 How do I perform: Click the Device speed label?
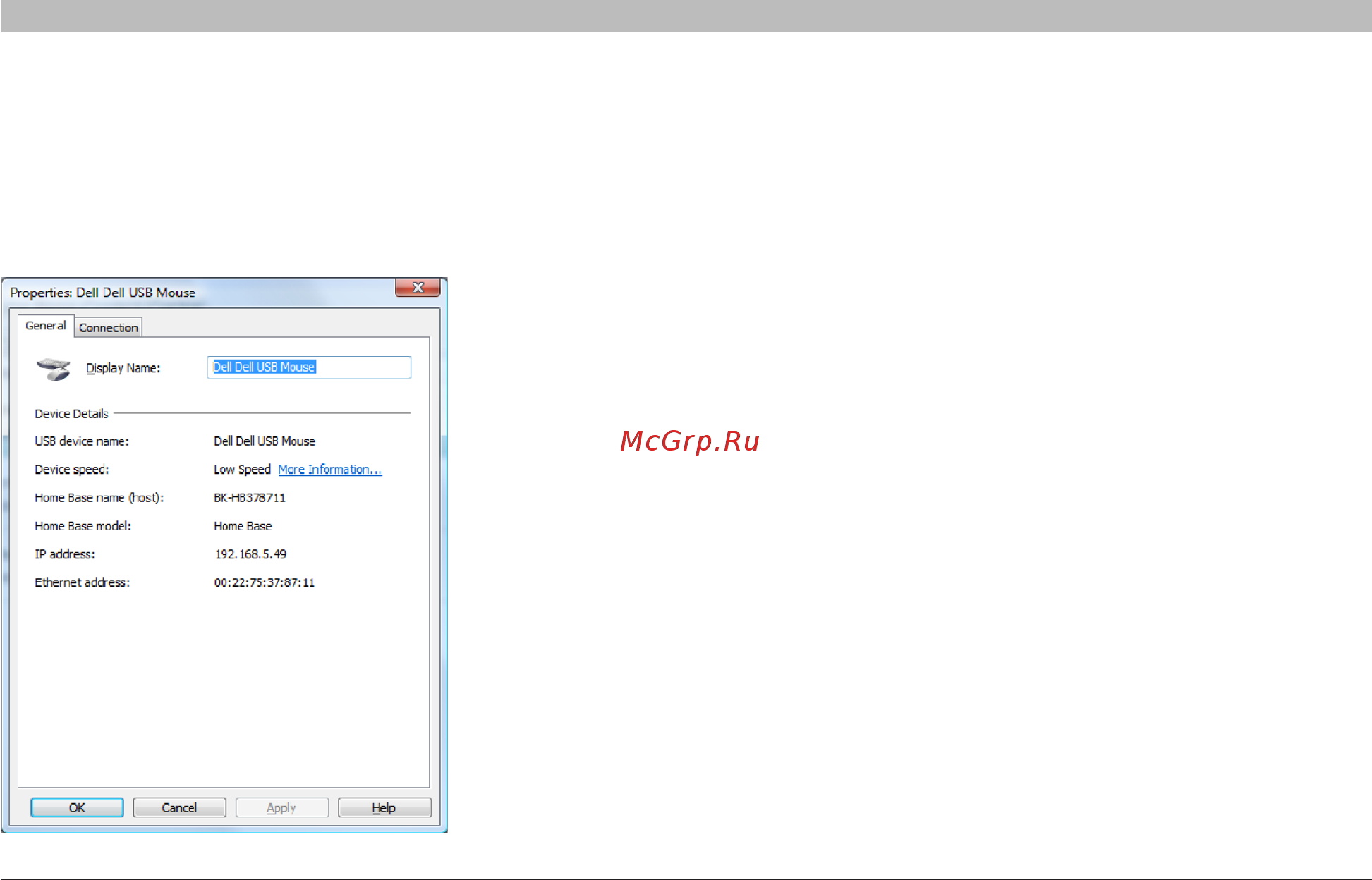tap(72, 470)
